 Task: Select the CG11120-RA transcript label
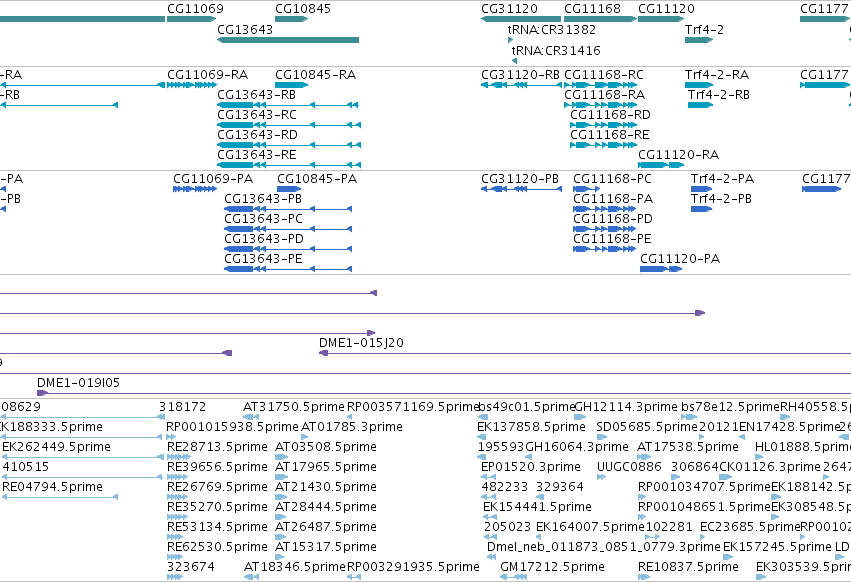tap(678, 155)
